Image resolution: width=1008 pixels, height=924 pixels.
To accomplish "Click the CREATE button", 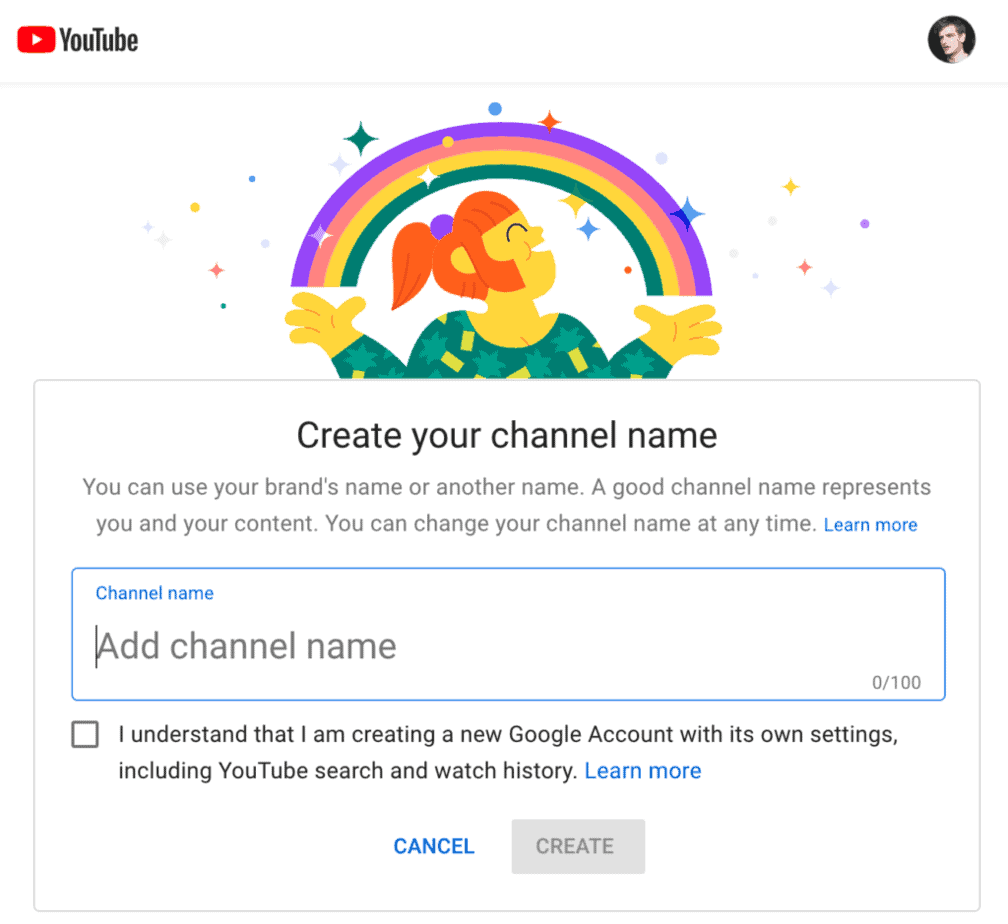I will [578, 846].
